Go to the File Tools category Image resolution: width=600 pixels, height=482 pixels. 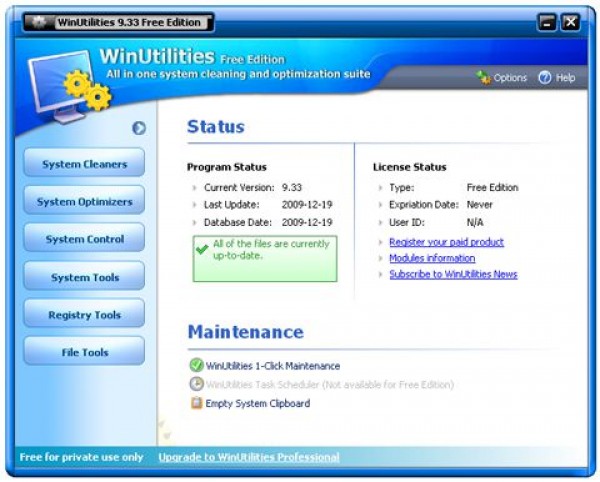[84, 352]
